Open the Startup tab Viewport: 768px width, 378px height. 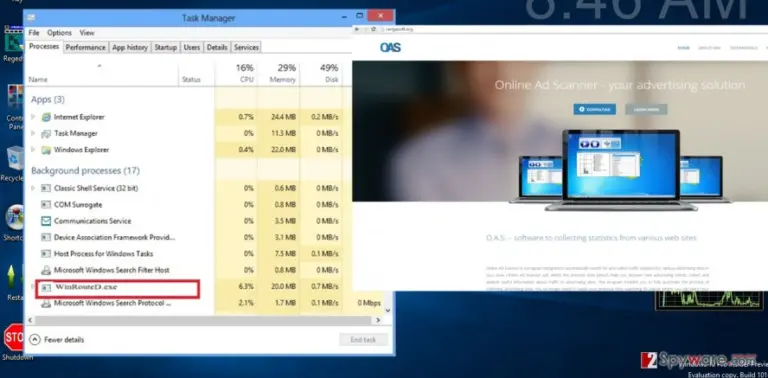166,47
